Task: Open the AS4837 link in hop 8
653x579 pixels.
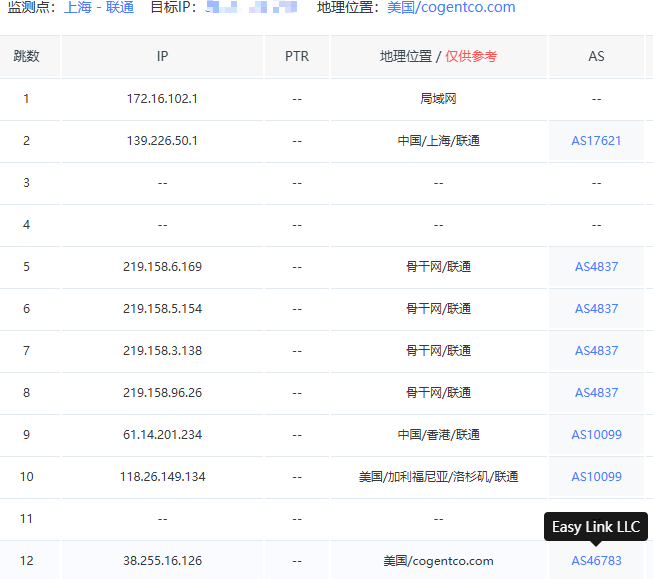Action: (x=596, y=393)
